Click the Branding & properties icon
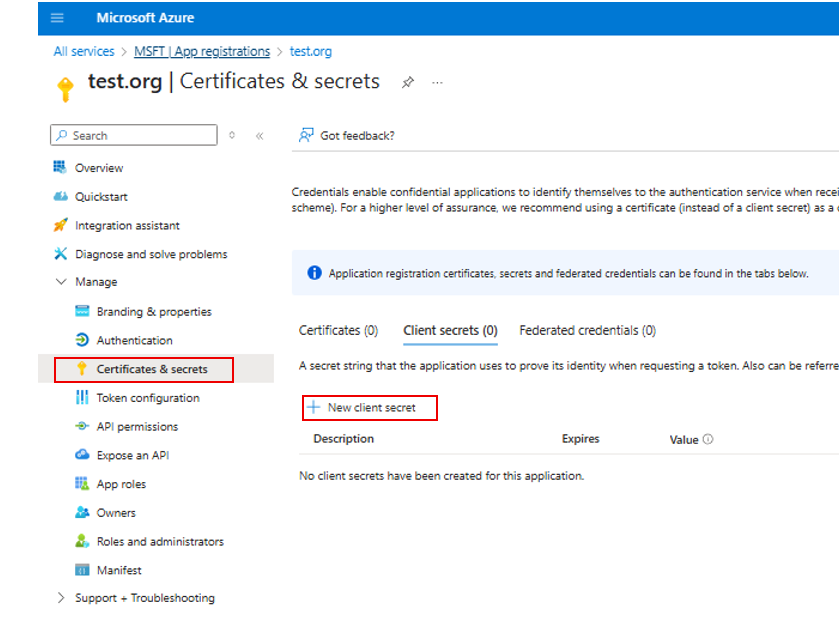Screen dimensions: 839x621 tap(82, 311)
